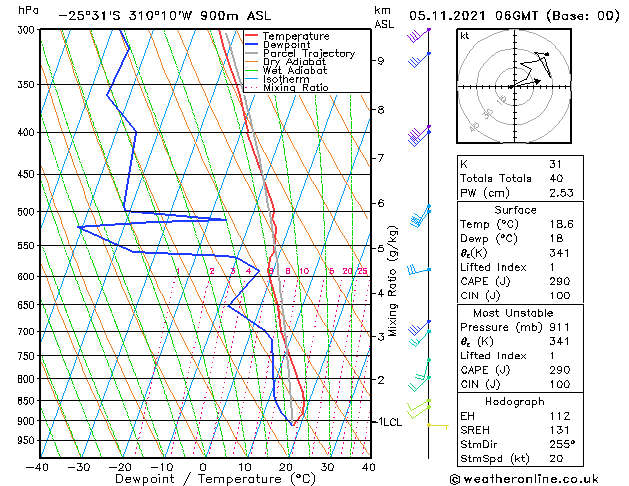
Task: Click the purple wind barb at 300 hPa
Action: pos(418,35)
